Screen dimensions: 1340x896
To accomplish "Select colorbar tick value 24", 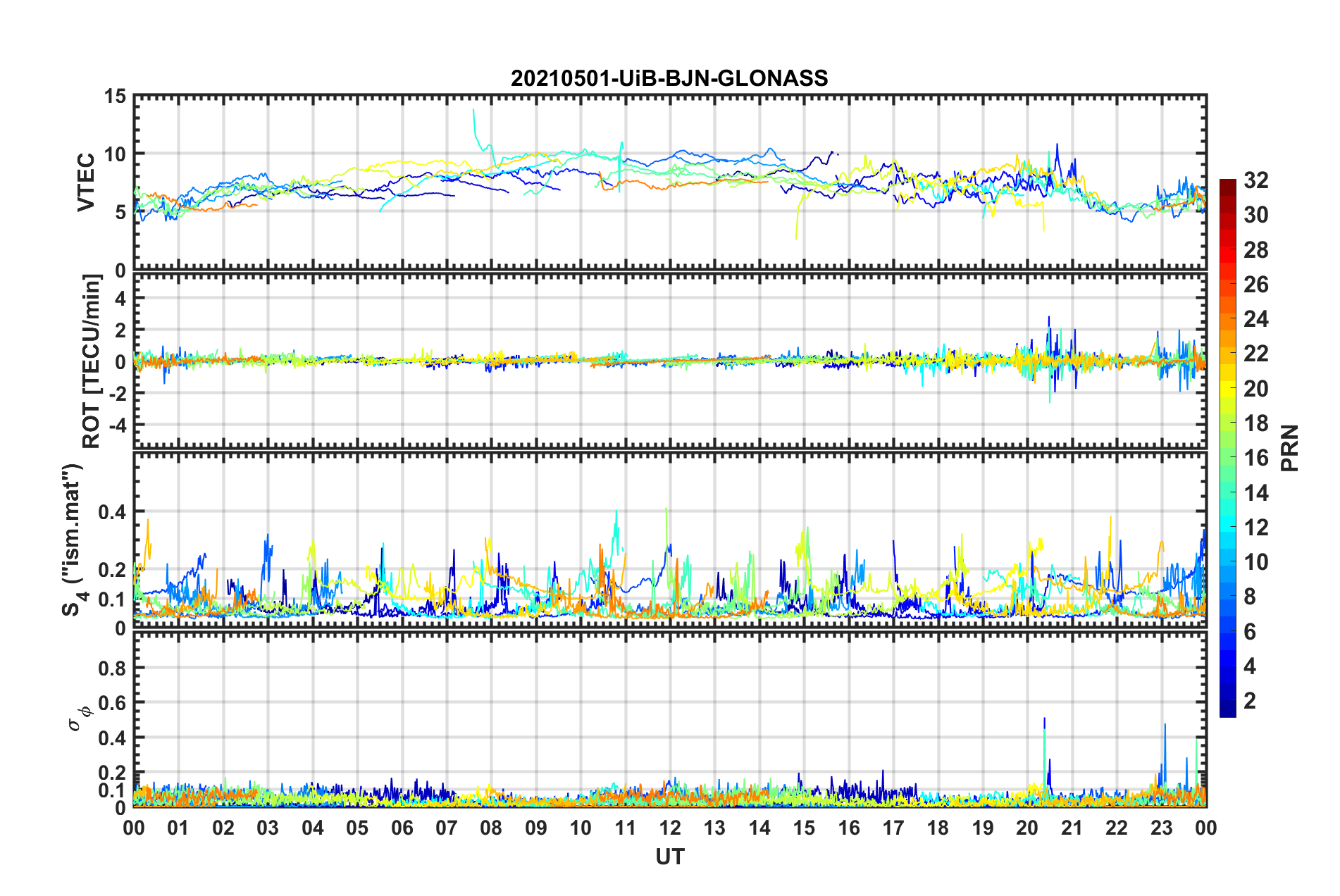I will (1255, 319).
